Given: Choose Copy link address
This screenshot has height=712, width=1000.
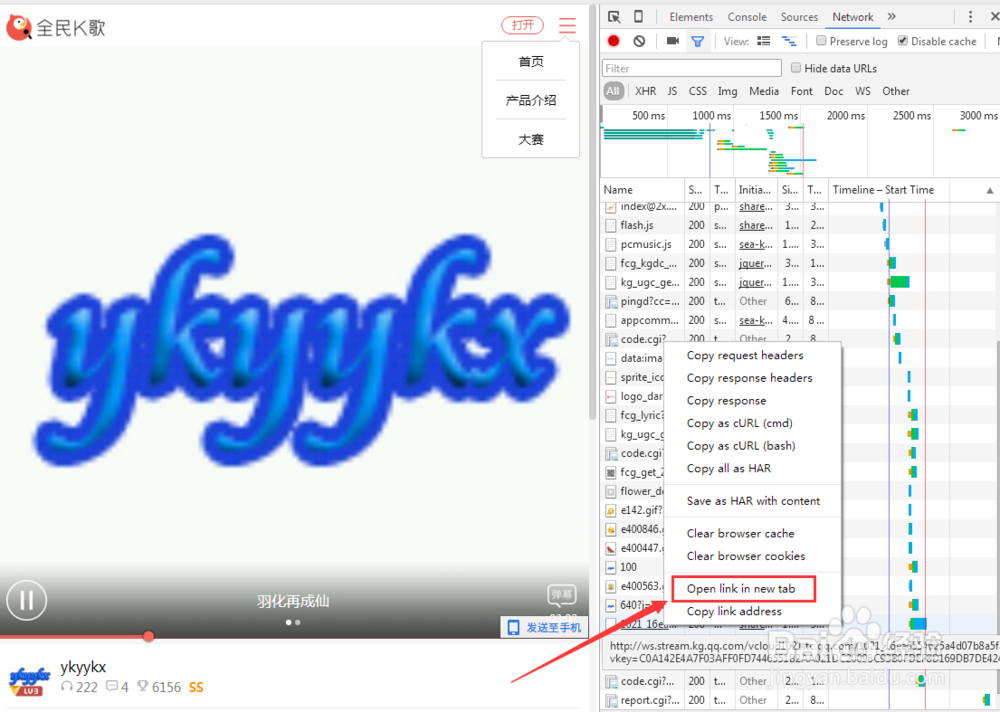Looking at the screenshot, I should point(734,611).
